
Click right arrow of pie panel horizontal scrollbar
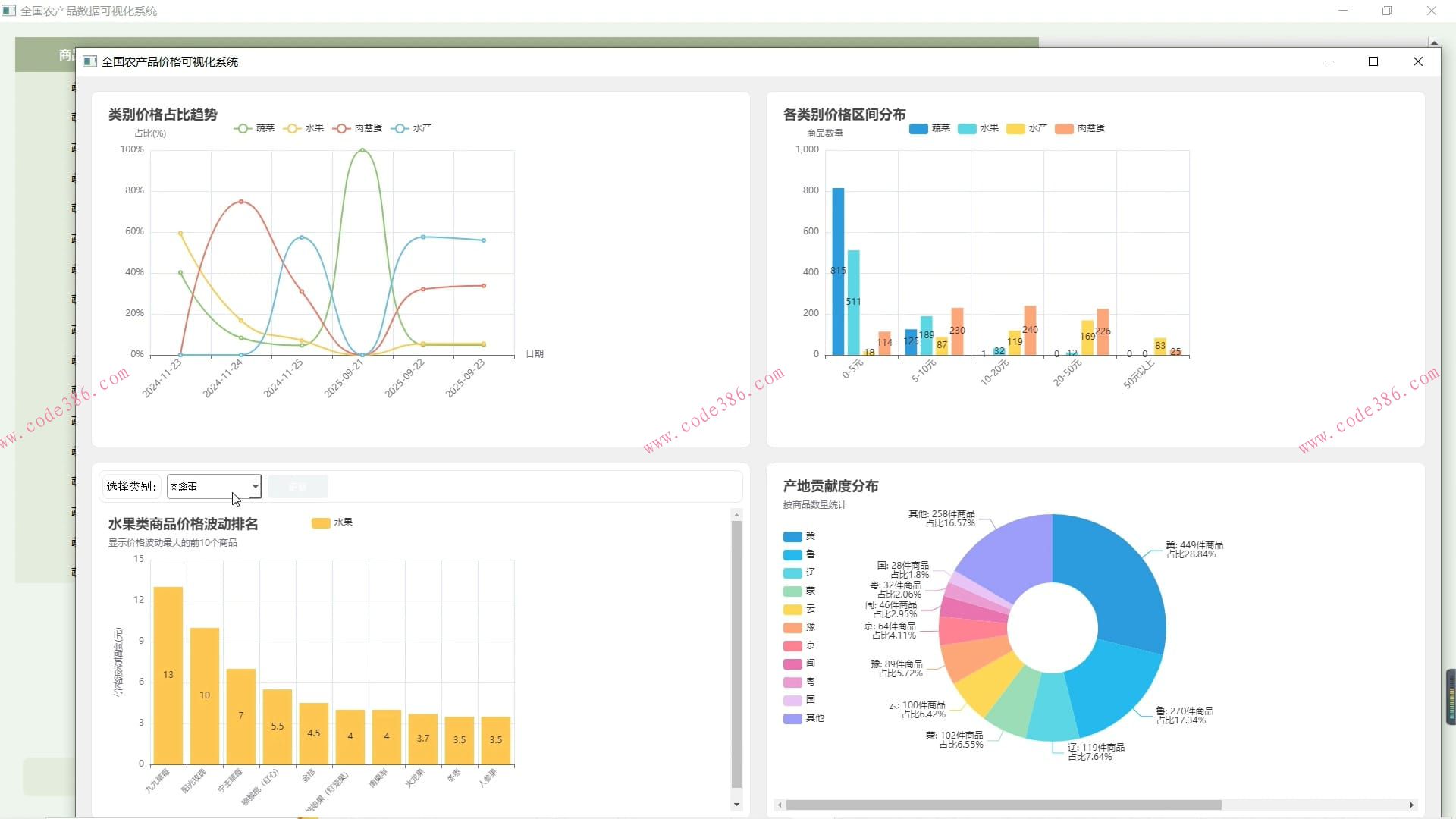pyautogui.click(x=1411, y=805)
